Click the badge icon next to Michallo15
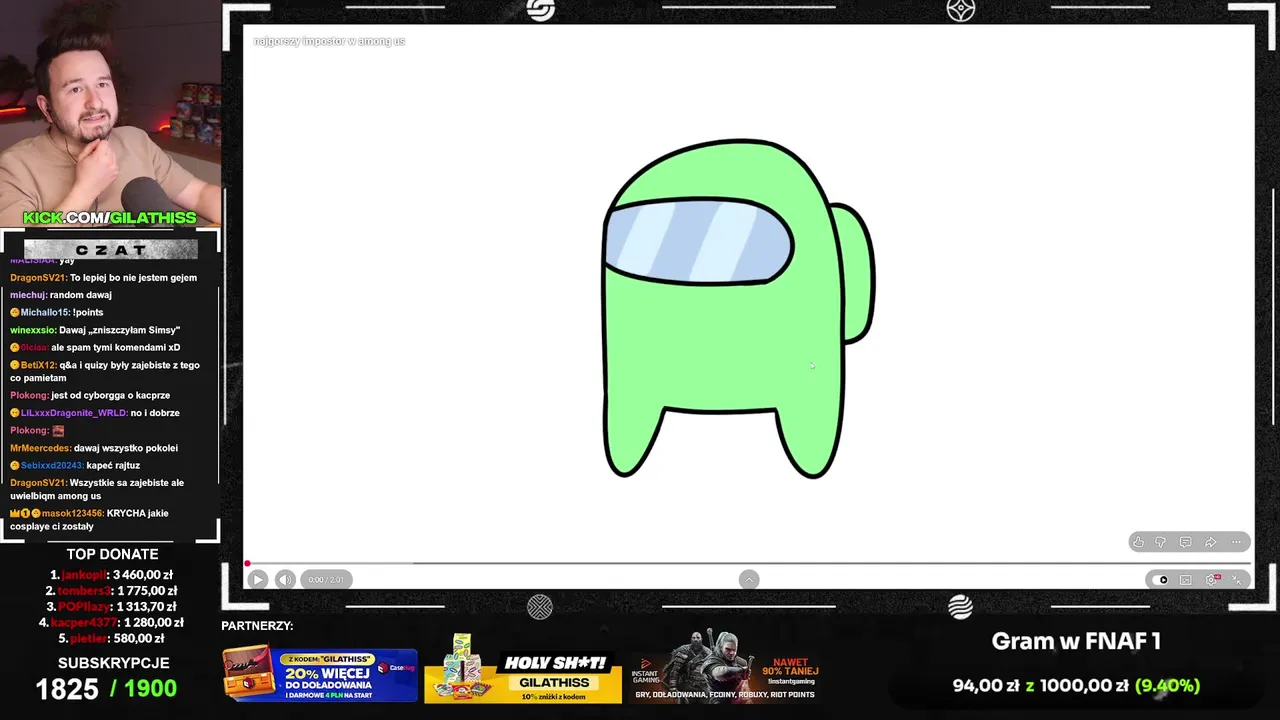The width and height of the screenshot is (1280, 720). 15,313
